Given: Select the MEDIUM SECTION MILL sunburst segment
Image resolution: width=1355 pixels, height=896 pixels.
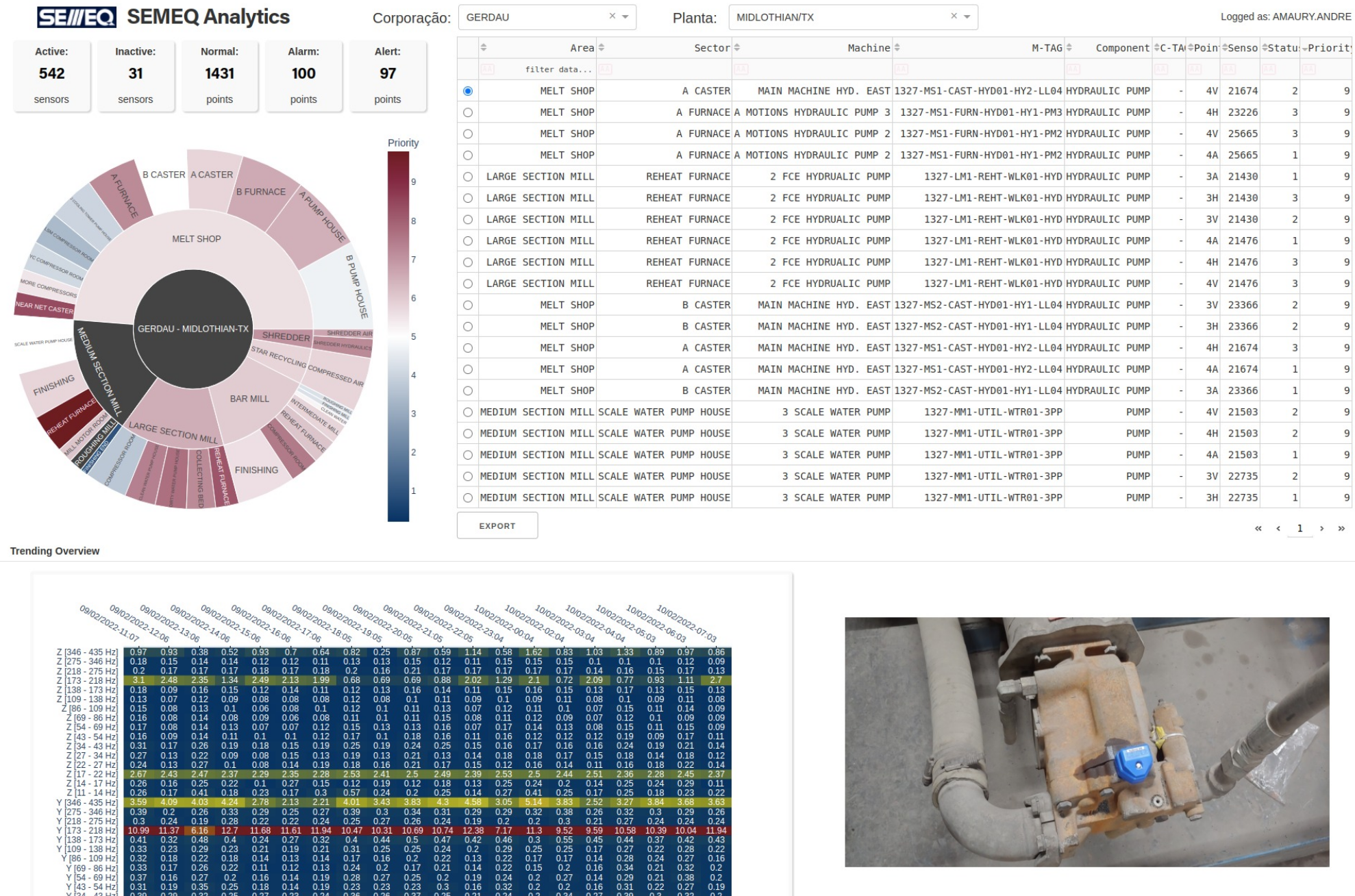Looking at the screenshot, I should pyautogui.click(x=99, y=371).
